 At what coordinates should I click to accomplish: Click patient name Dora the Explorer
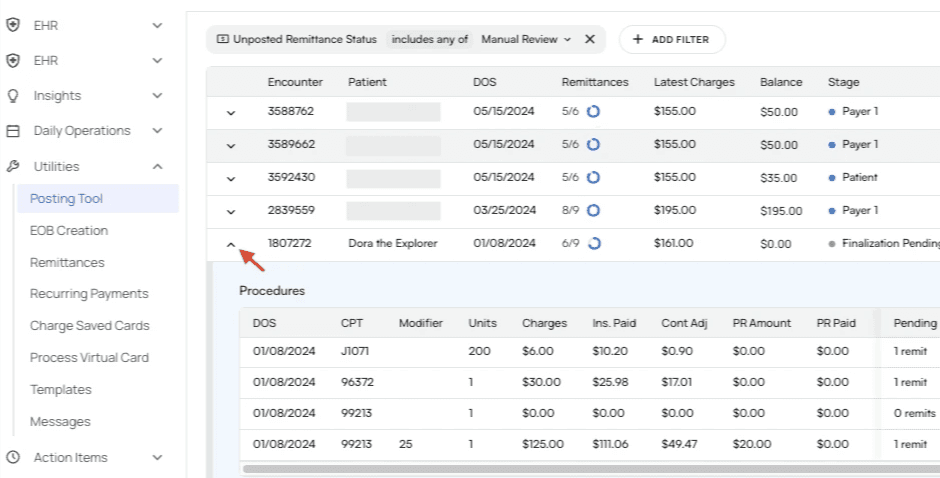click(x=393, y=243)
